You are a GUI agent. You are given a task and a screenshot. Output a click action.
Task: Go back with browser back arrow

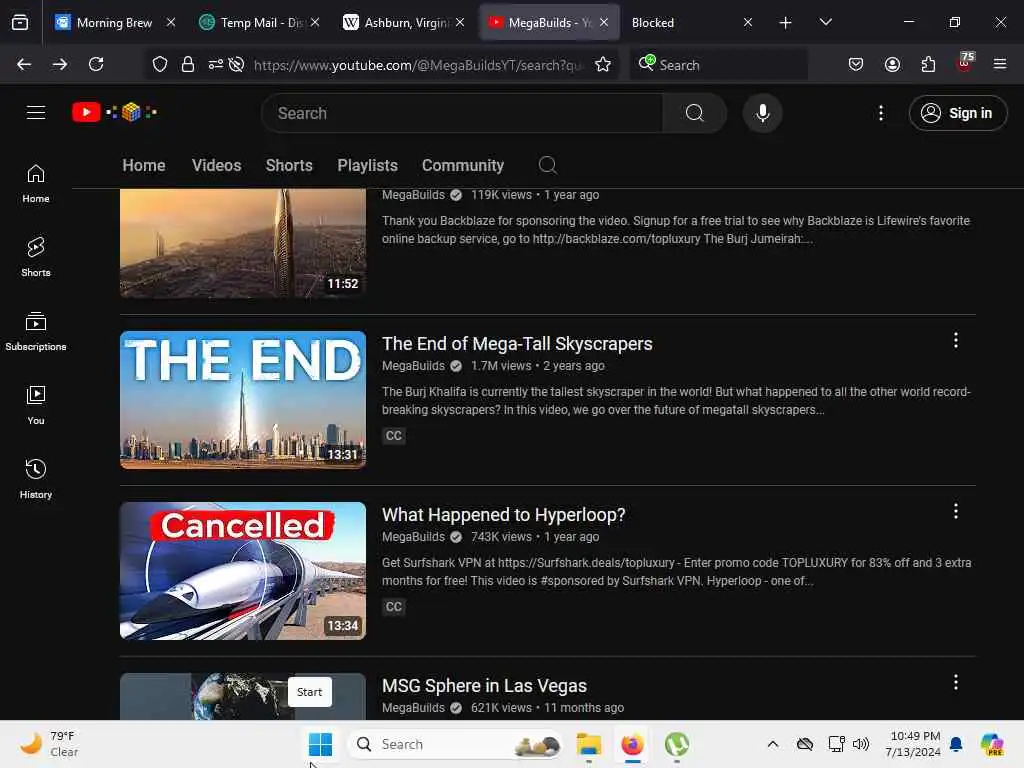24,64
